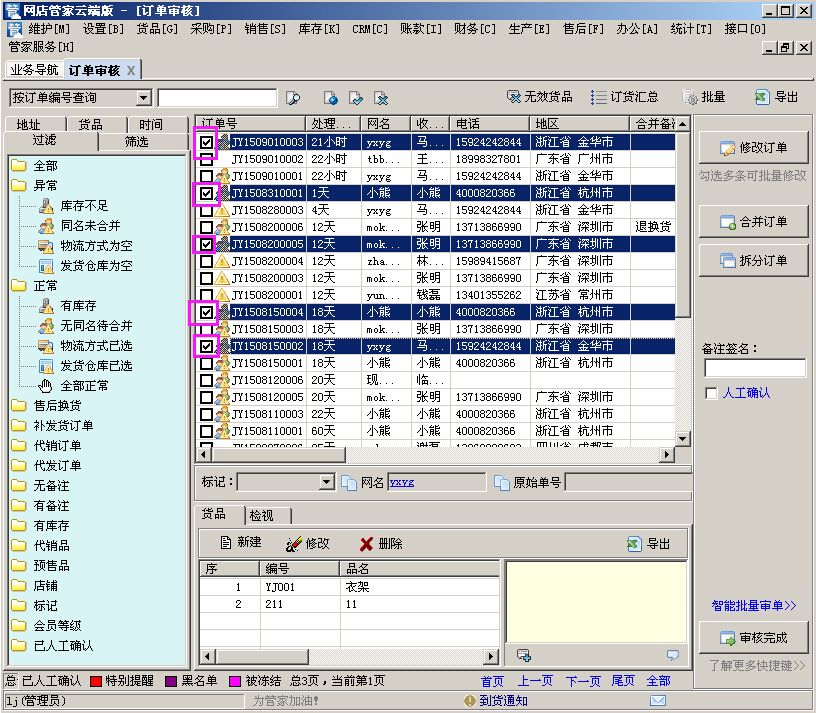
Task: Click speech bubble icon below note box
Action: [x=673, y=655]
